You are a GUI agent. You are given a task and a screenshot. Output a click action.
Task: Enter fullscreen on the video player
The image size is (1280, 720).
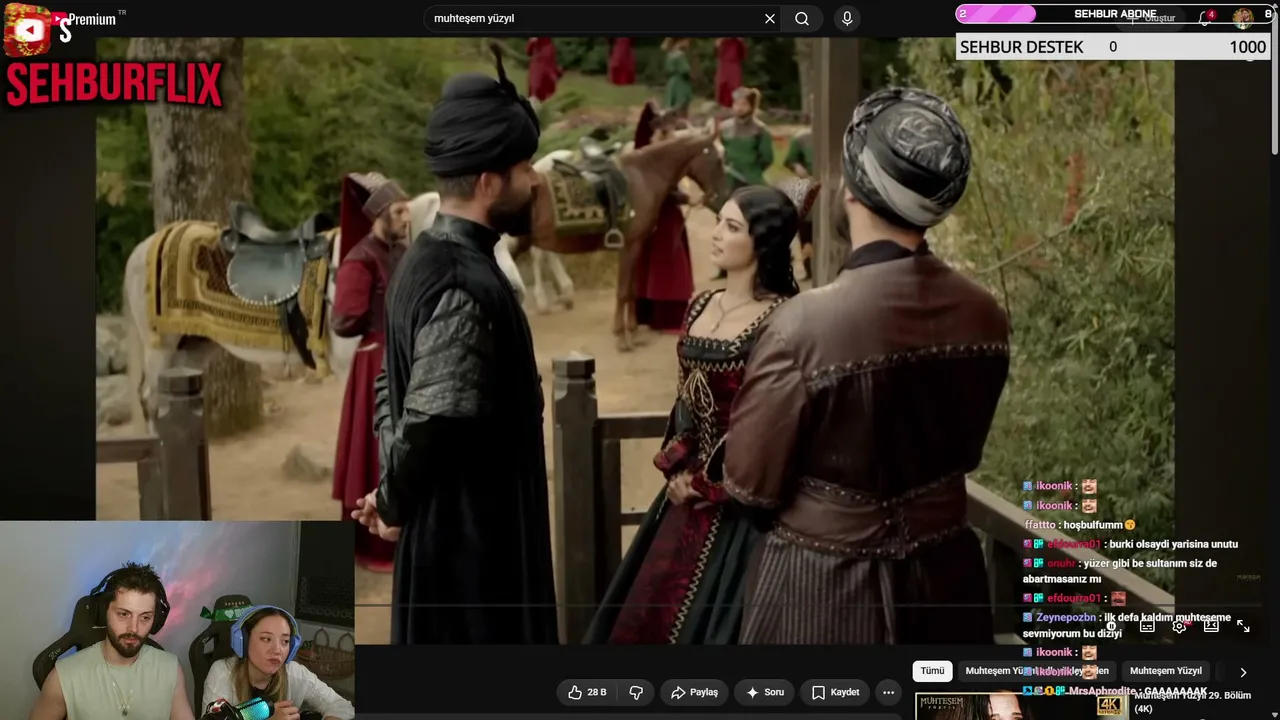point(1243,626)
